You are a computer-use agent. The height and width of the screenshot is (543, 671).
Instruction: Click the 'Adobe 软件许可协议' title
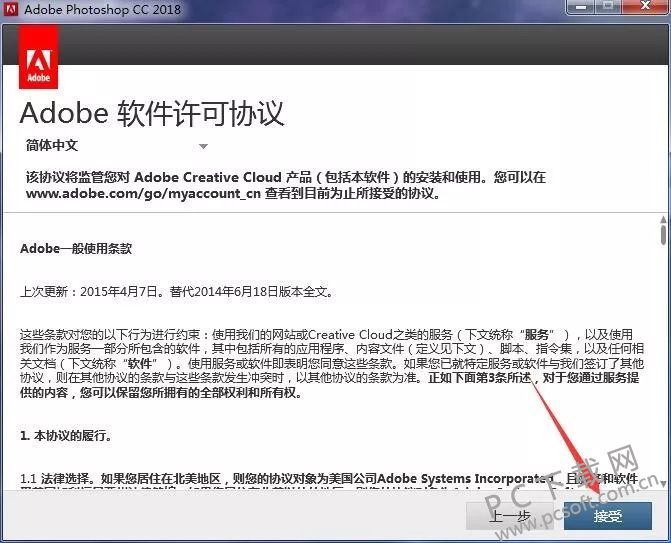tap(152, 113)
